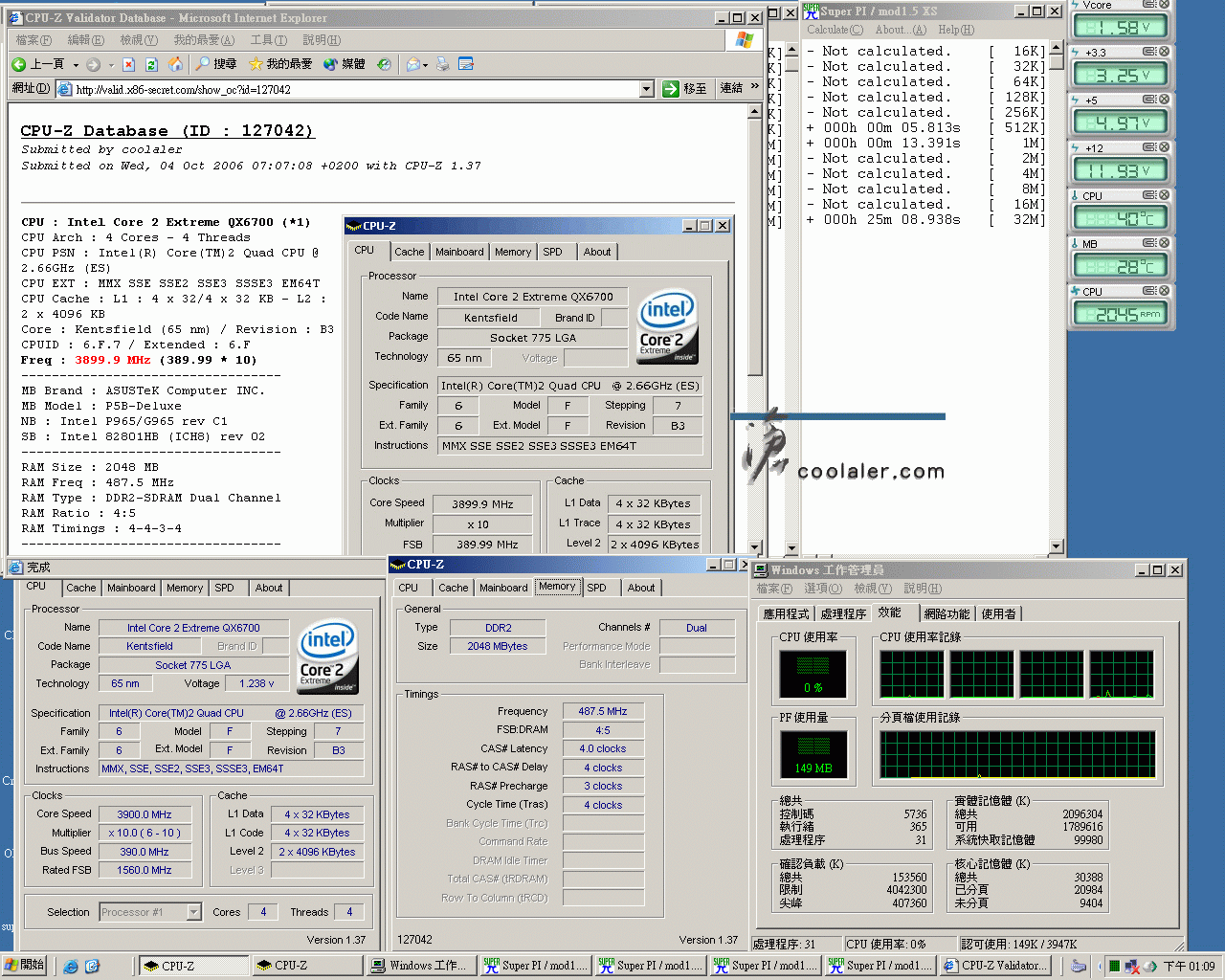1225x980 pixels.
Task: Switch to Networking (網路功能) tab in Task Manager
Action: pyautogui.click(x=947, y=613)
